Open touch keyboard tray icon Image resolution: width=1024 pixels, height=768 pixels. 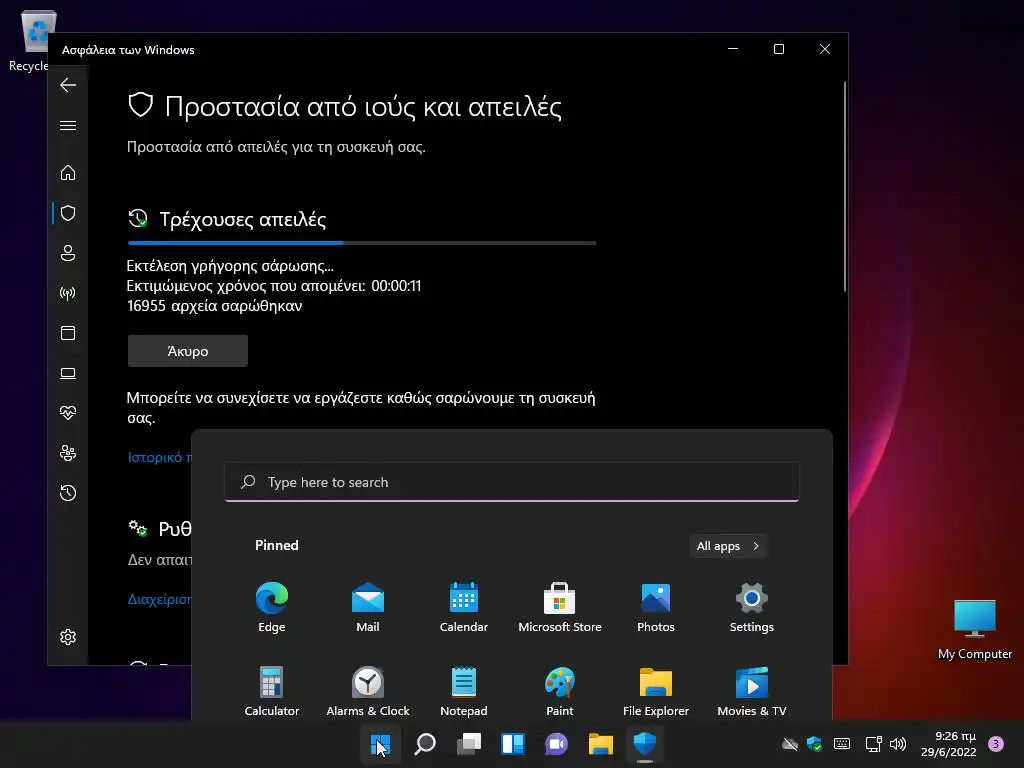pos(842,744)
